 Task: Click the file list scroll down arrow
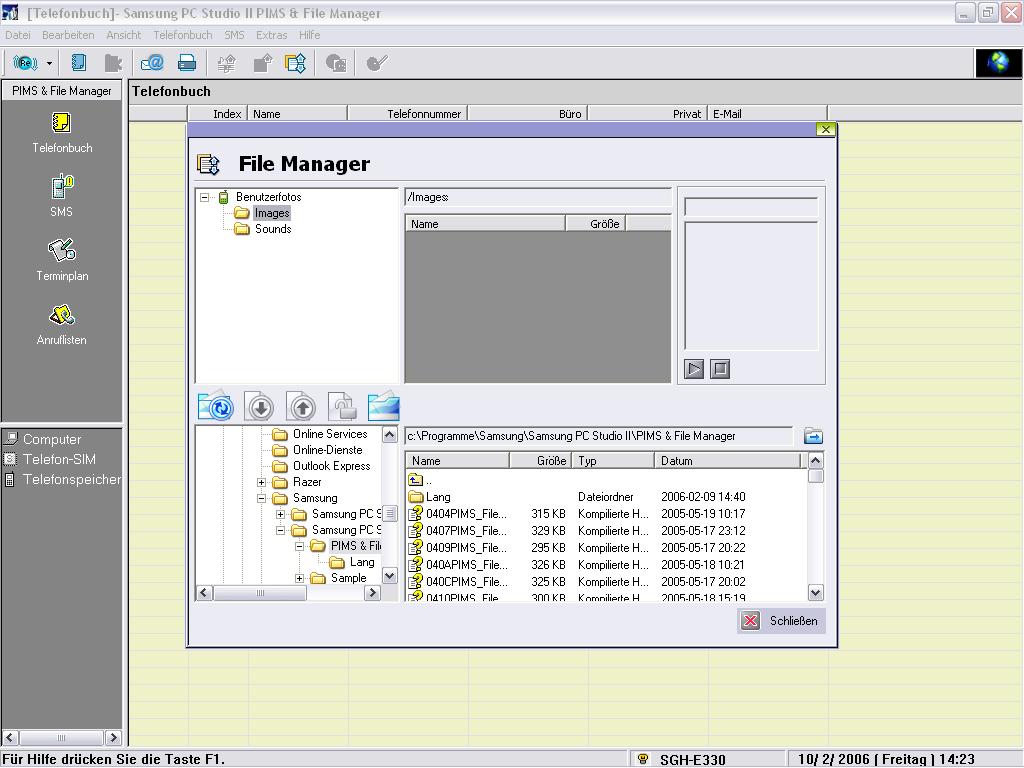(x=816, y=593)
